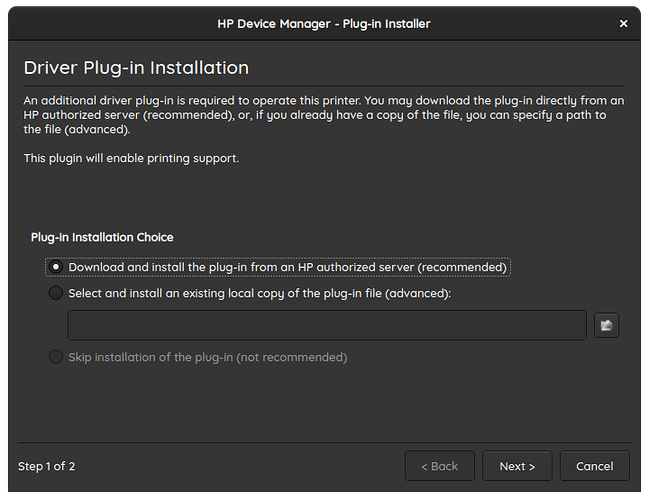Select the Skip installation radio button
648x500 pixels.
[x=56, y=357]
